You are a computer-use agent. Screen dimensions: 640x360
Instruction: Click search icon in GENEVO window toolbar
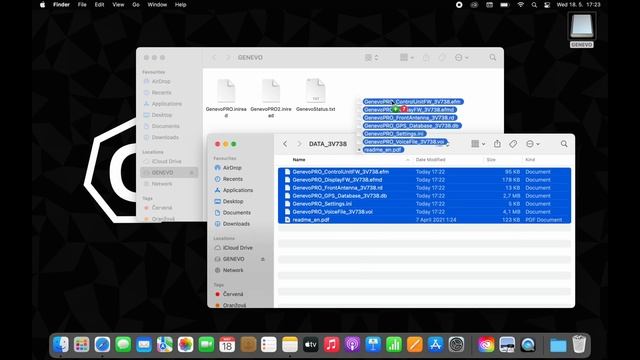493,58
